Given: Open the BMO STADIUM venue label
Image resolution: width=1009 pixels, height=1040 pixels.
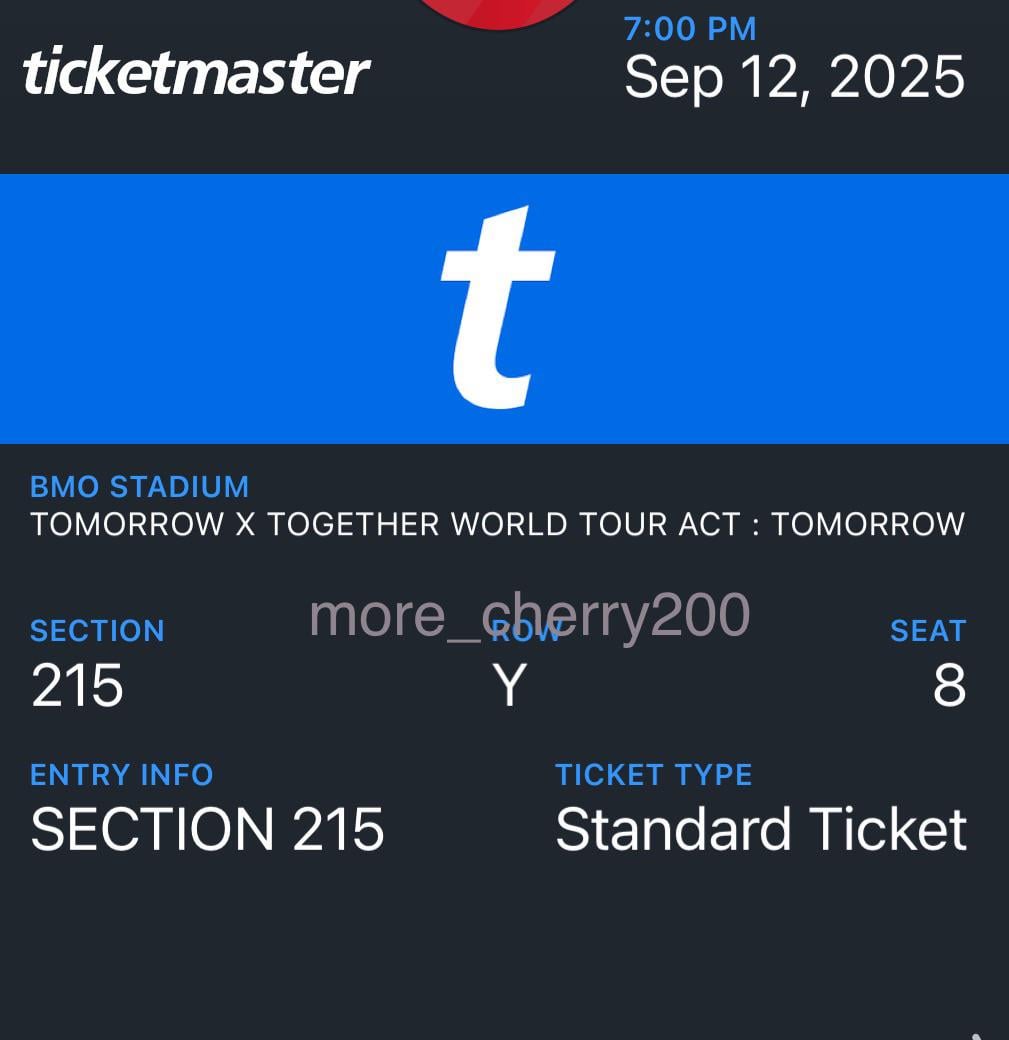Looking at the screenshot, I should coord(139,487).
